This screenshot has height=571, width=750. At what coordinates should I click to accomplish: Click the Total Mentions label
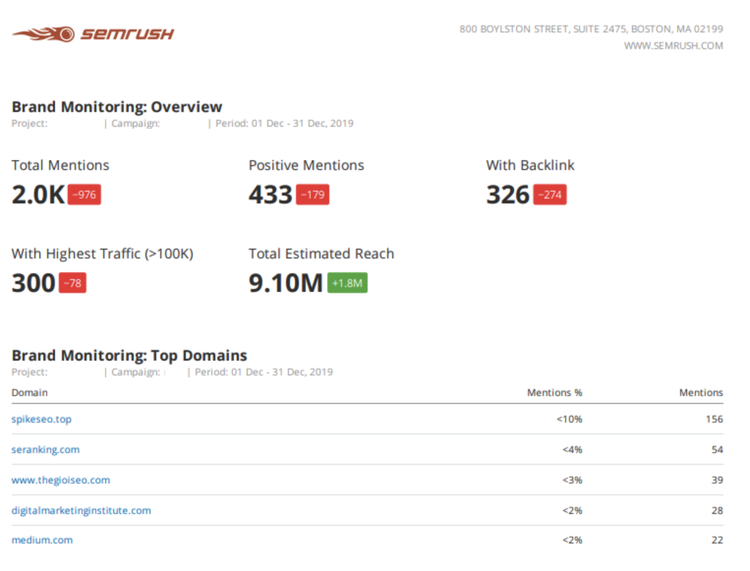pos(60,165)
